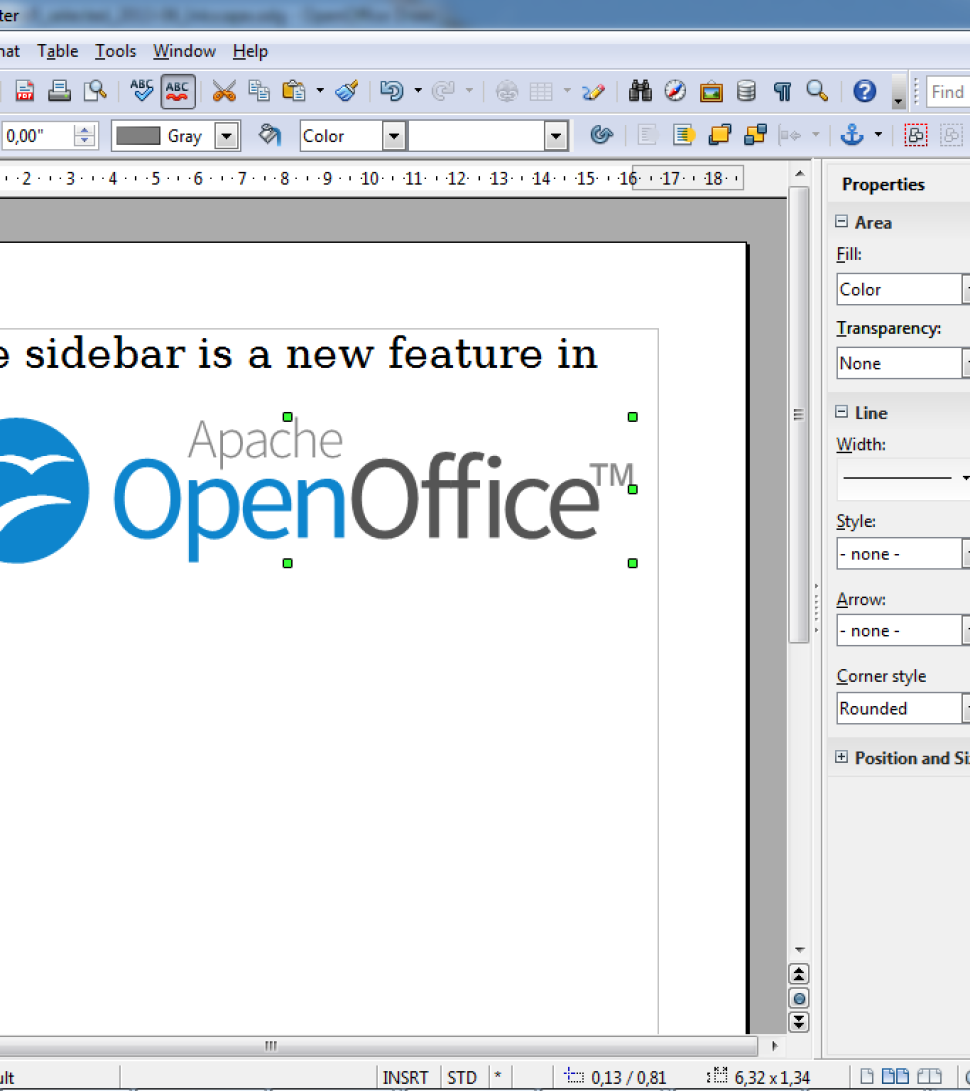Toggle STD selection mode in status bar
This screenshot has height=1091, width=970.
coord(462,1077)
